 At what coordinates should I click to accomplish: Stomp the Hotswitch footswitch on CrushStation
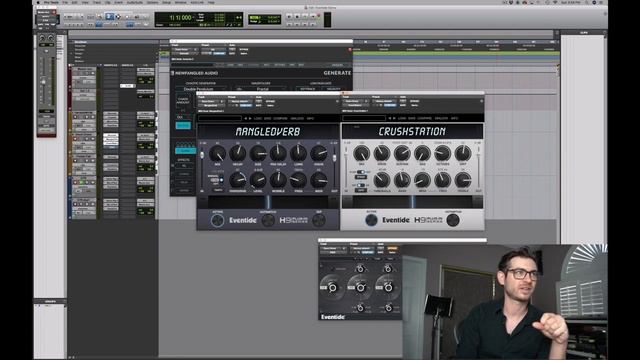coord(453,220)
